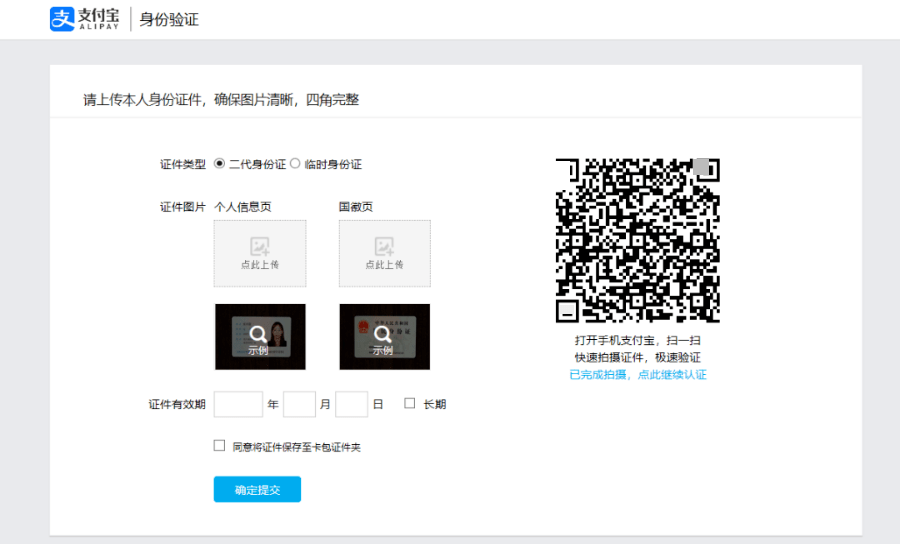Click the 证件有效期 label
Screen dimensions: 900x544
click(x=177, y=405)
